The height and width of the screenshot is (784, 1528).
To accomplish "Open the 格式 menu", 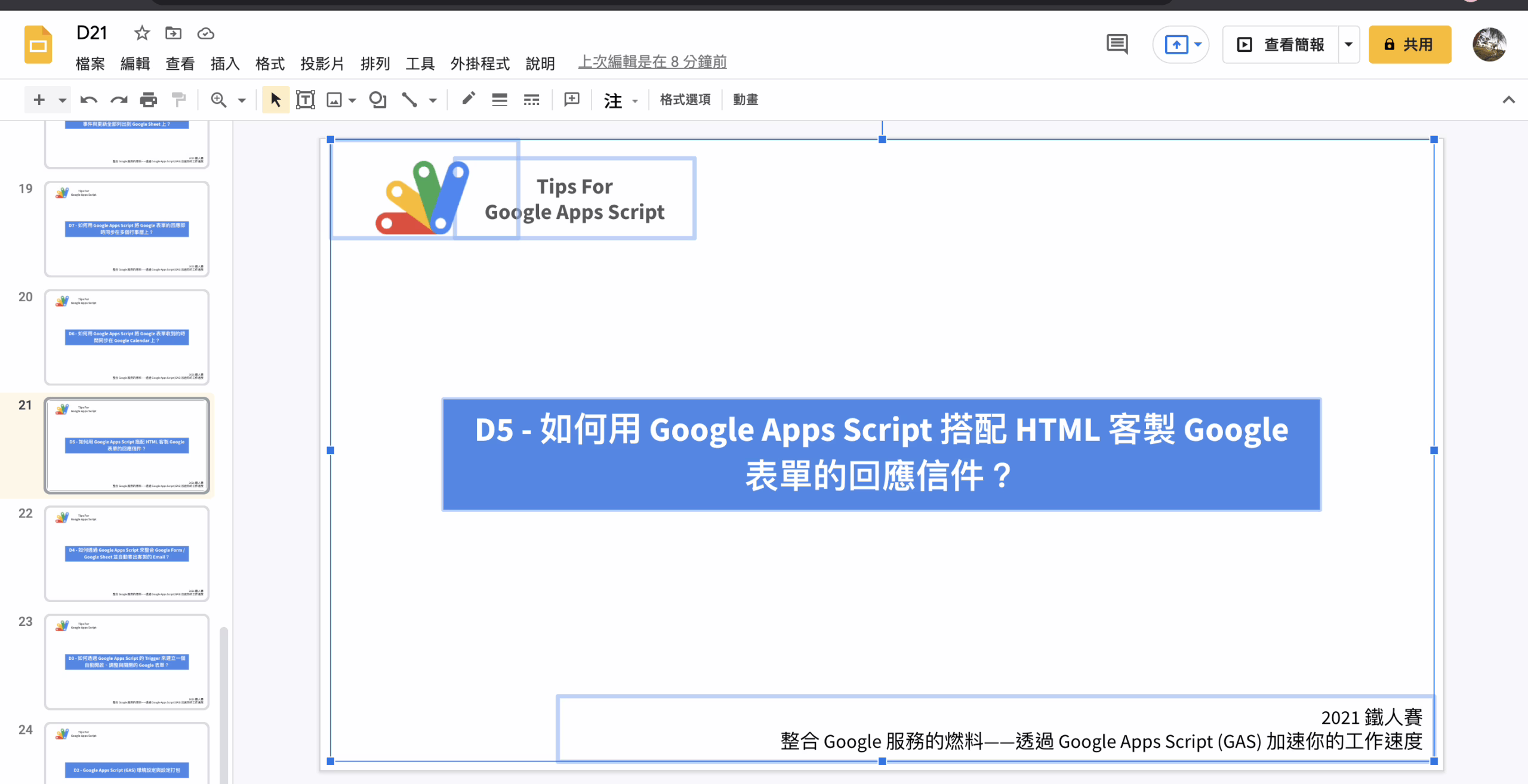I will pos(270,63).
